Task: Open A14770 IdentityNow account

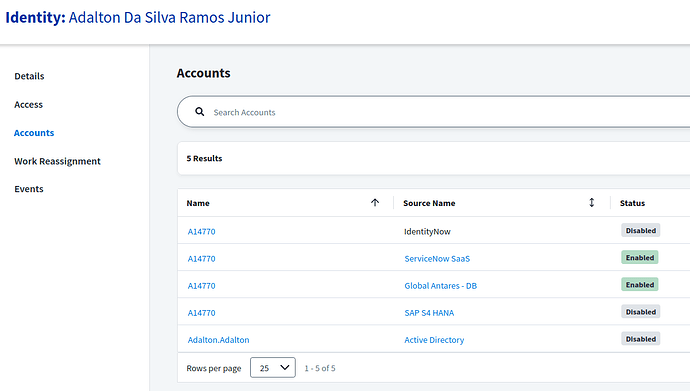Action: coord(202,231)
